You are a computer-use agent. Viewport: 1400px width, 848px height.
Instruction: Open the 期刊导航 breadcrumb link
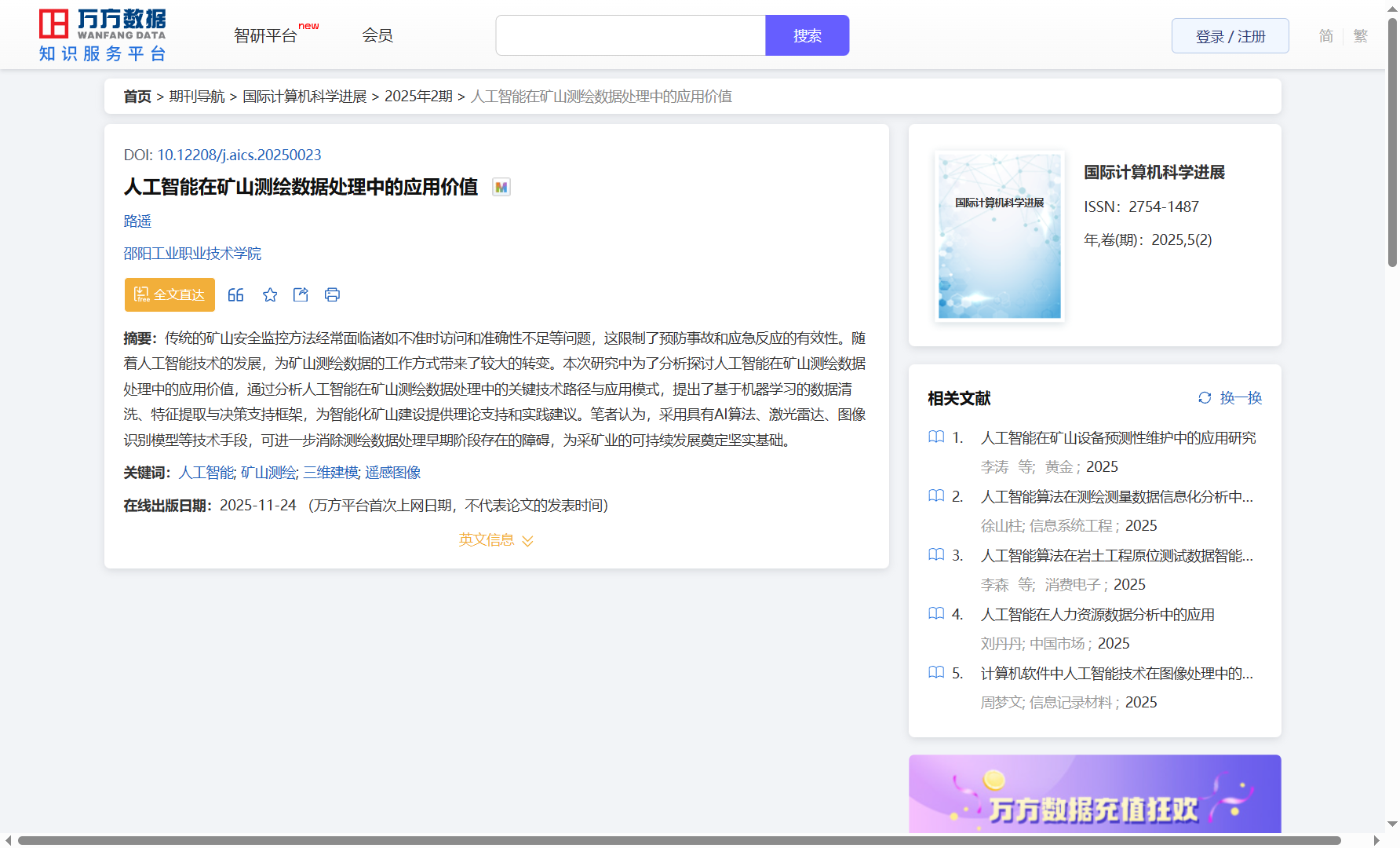point(197,97)
